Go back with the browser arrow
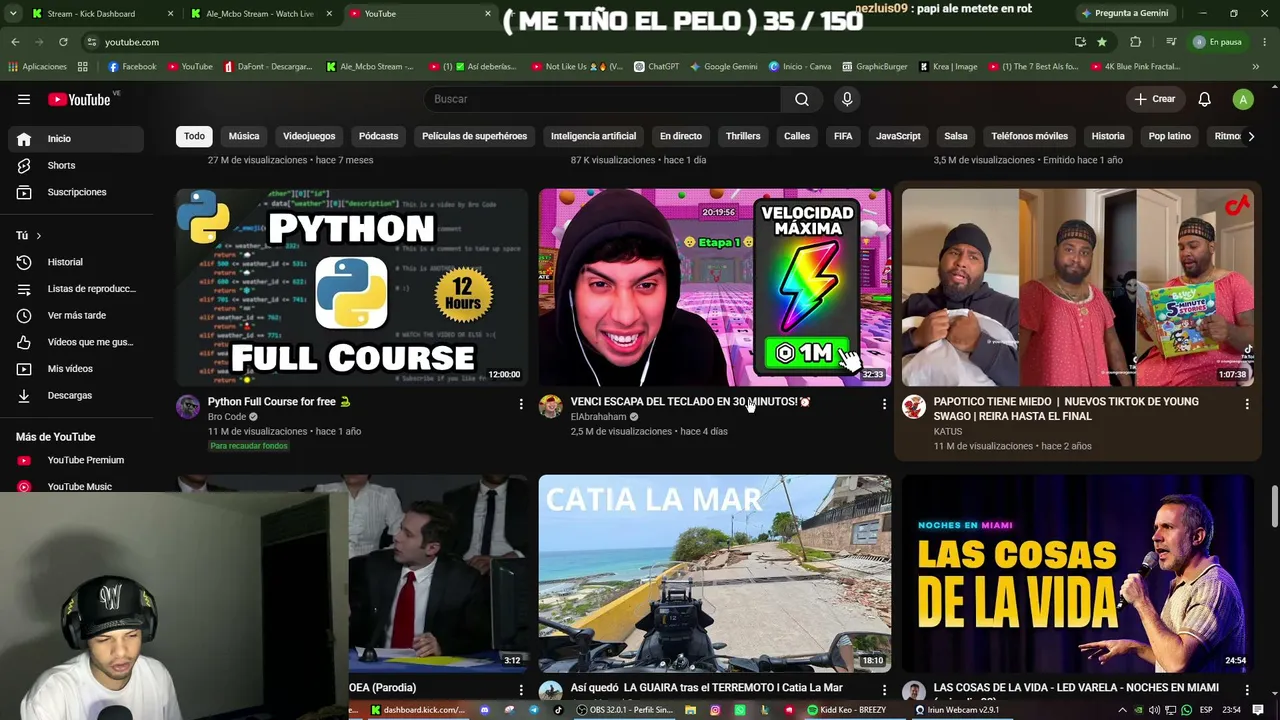The height and width of the screenshot is (720, 1280). (x=15, y=42)
